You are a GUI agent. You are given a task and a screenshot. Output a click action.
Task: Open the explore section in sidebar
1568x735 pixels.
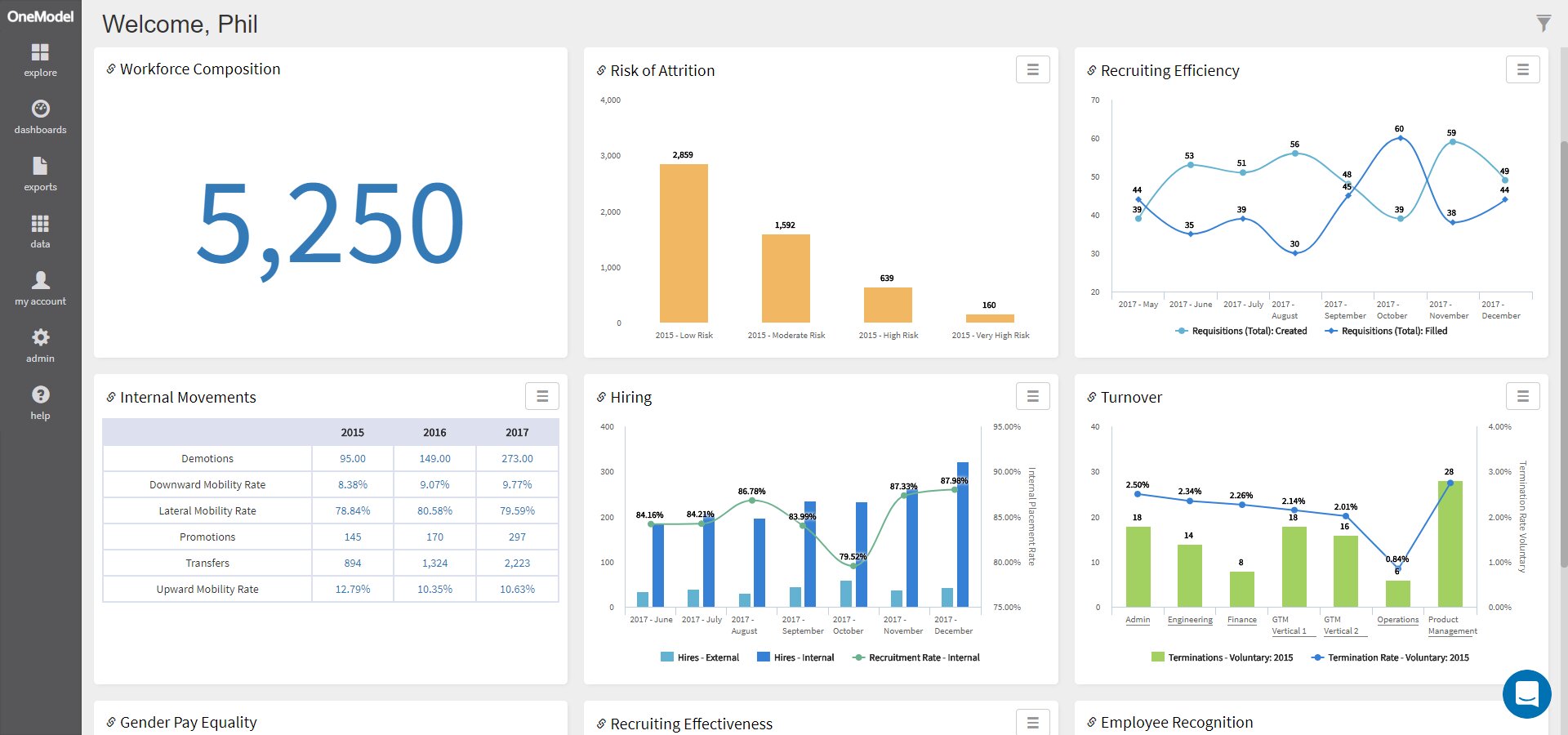40,60
